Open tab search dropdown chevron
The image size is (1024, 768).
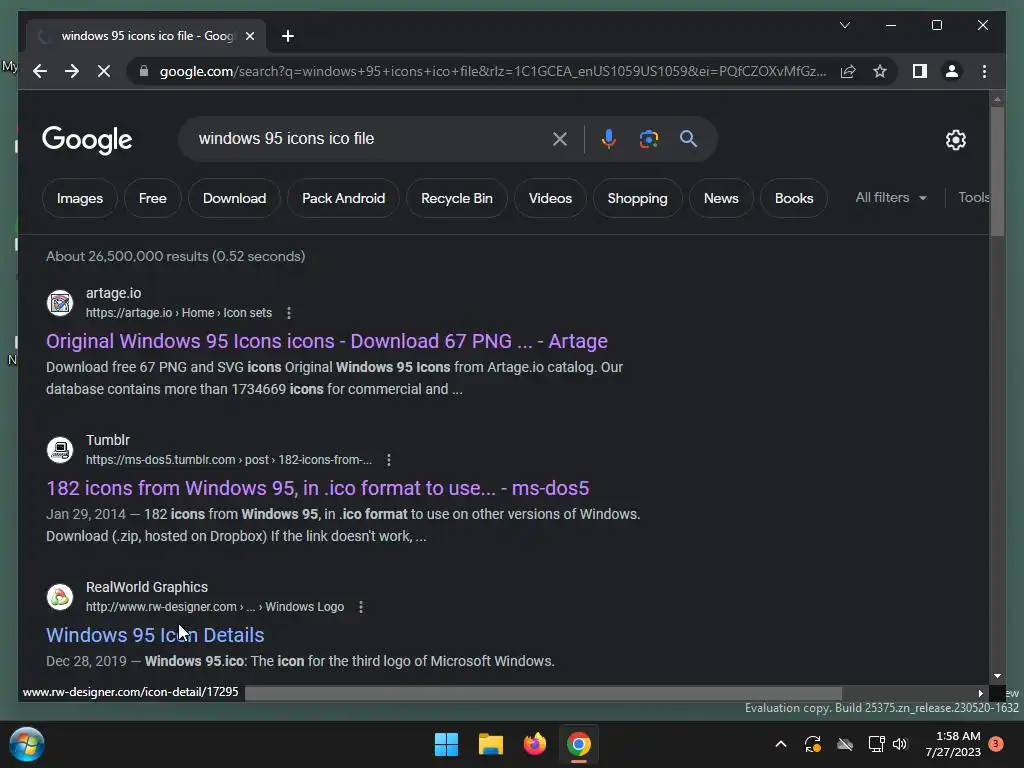click(844, 25)
